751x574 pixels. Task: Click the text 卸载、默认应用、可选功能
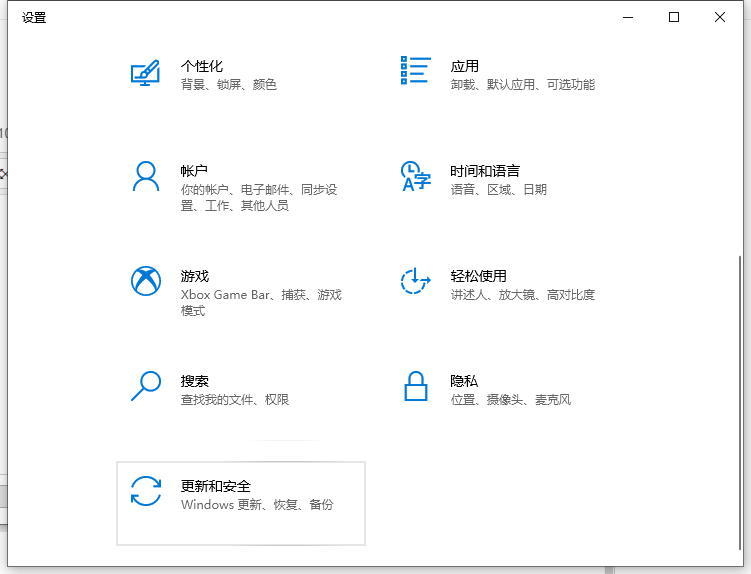pos(523,85)
